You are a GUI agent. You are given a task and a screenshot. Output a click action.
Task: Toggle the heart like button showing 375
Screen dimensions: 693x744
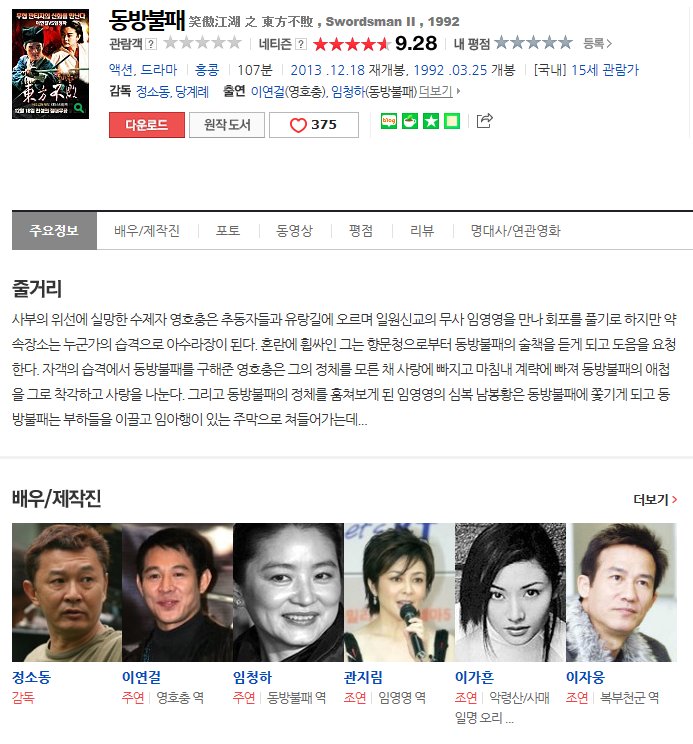[314, 125]
